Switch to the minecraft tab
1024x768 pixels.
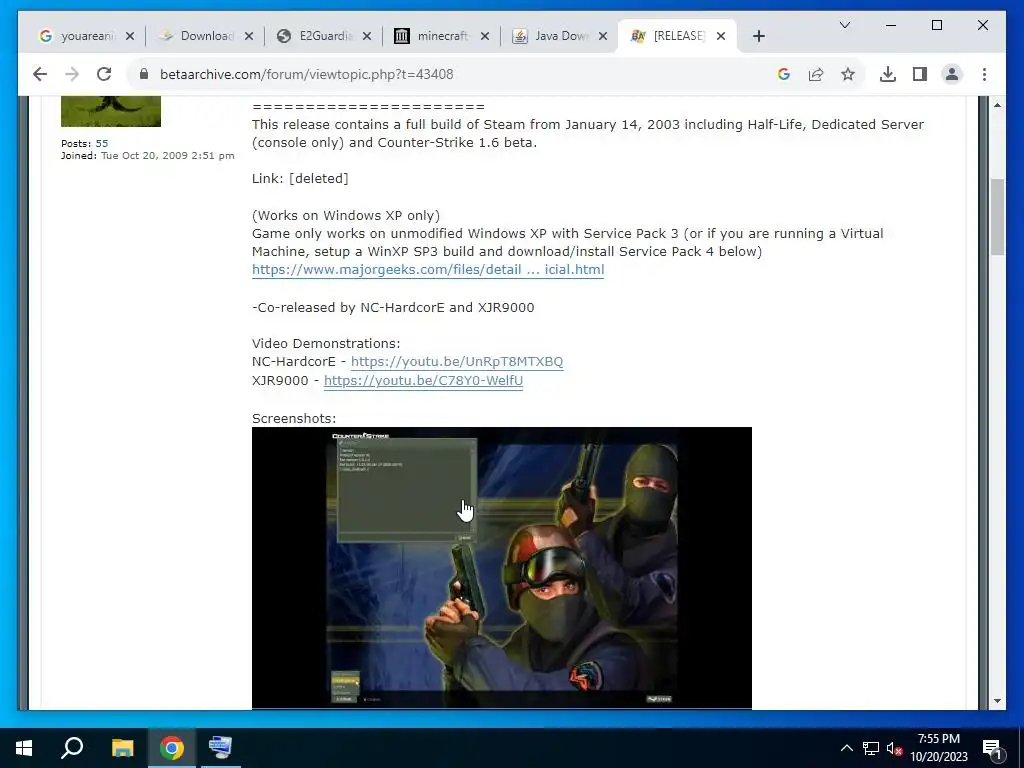[434, 36]
